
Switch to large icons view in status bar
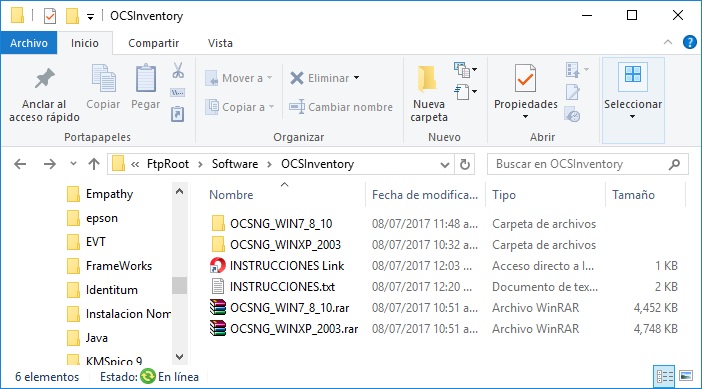point(686,376)
